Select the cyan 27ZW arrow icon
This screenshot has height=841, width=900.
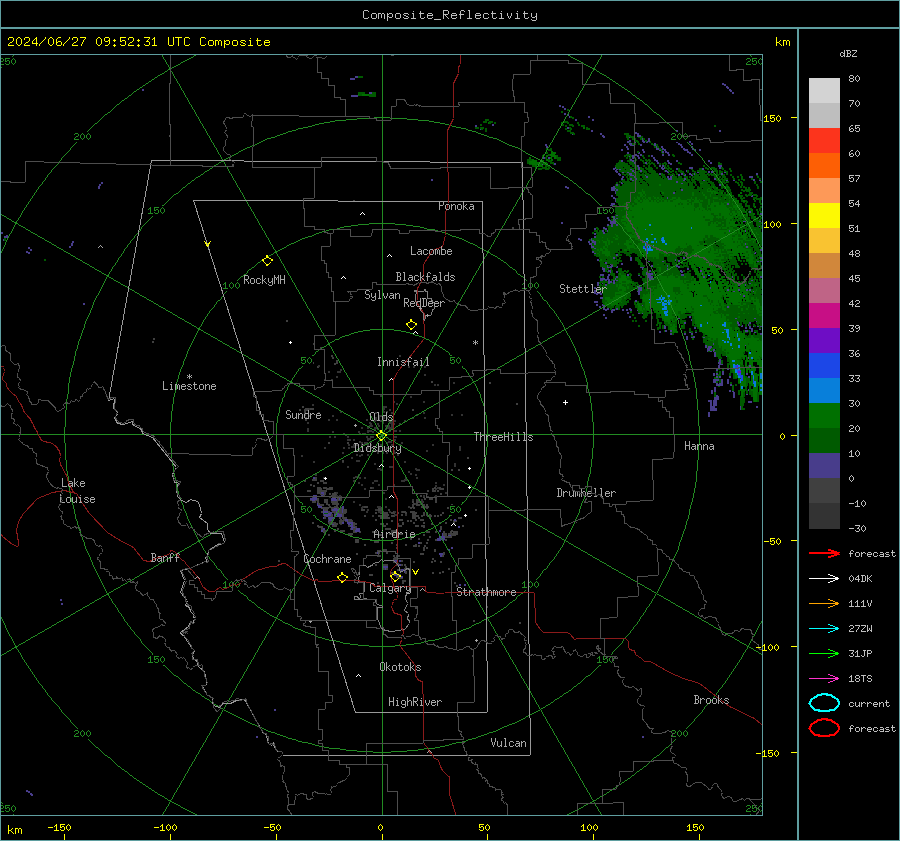[x=824, y=629]
